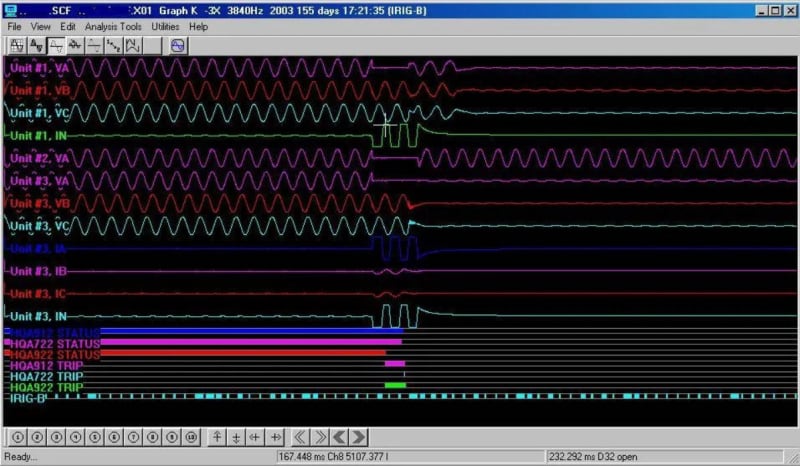Click the magenta HQA912 TRIP marker bar

tap(394, 364)
